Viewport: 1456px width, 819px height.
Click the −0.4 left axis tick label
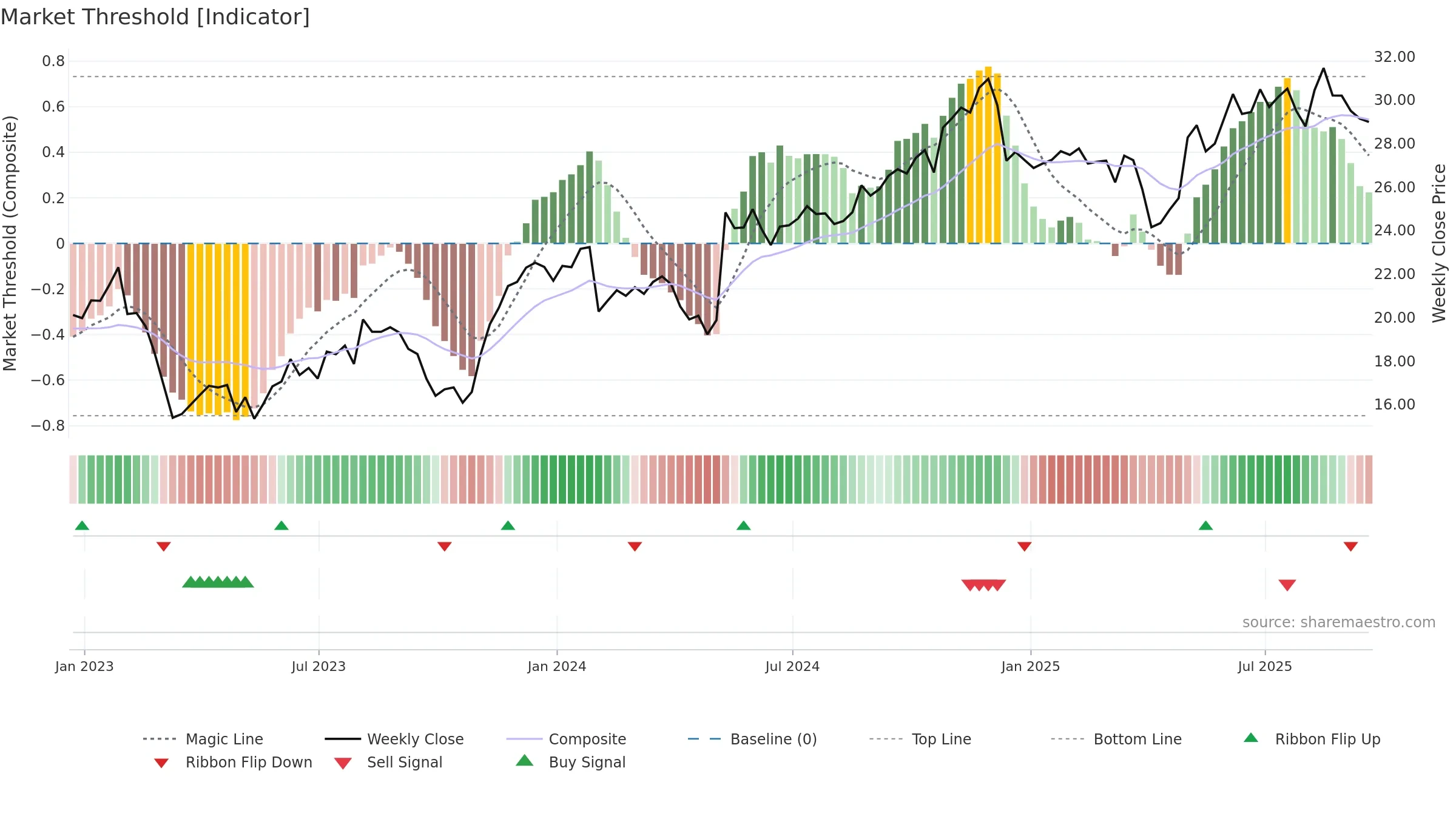[x=48, y=335]
